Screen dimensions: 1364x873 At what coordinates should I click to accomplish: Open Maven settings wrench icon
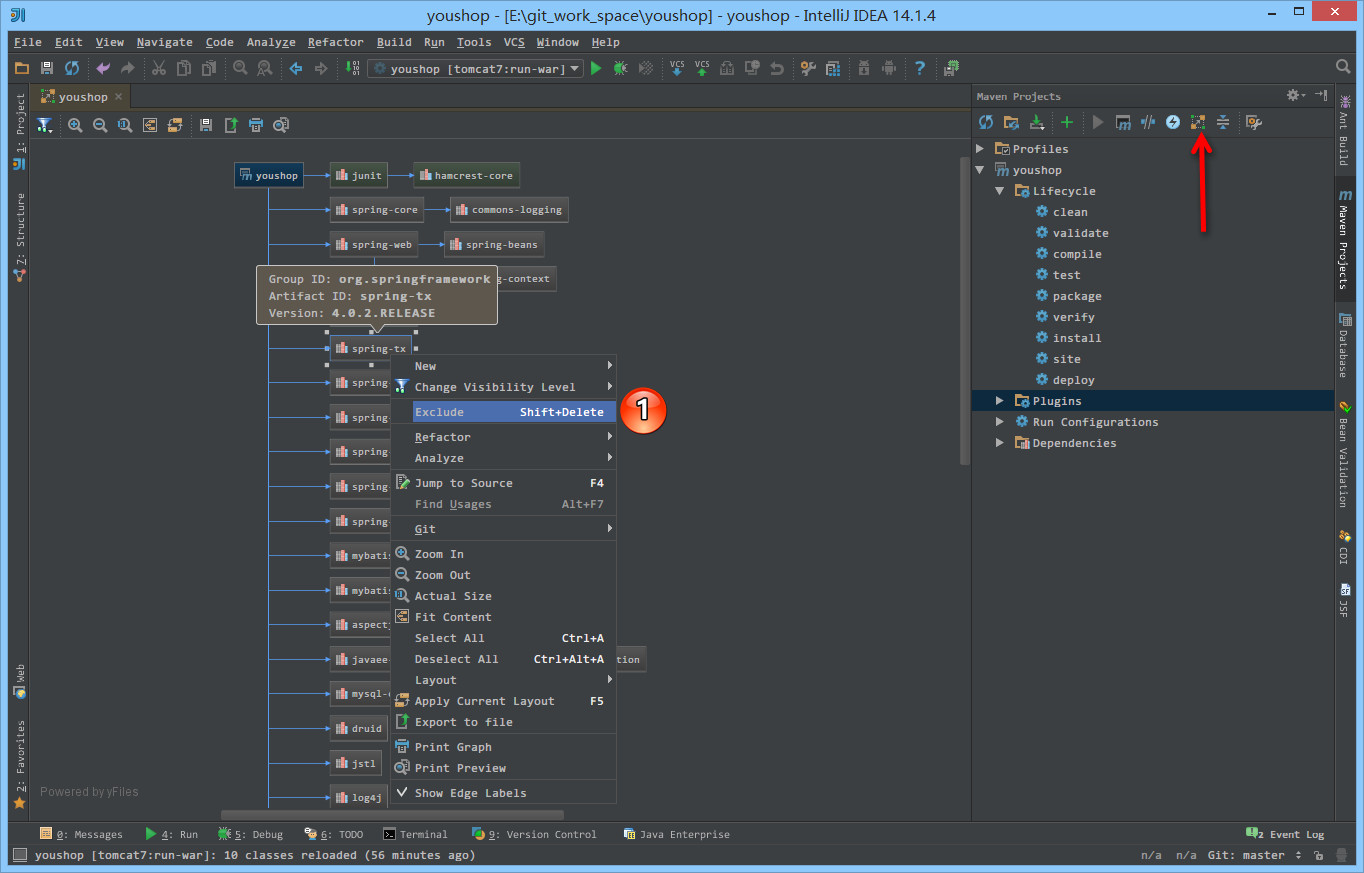1253,122
